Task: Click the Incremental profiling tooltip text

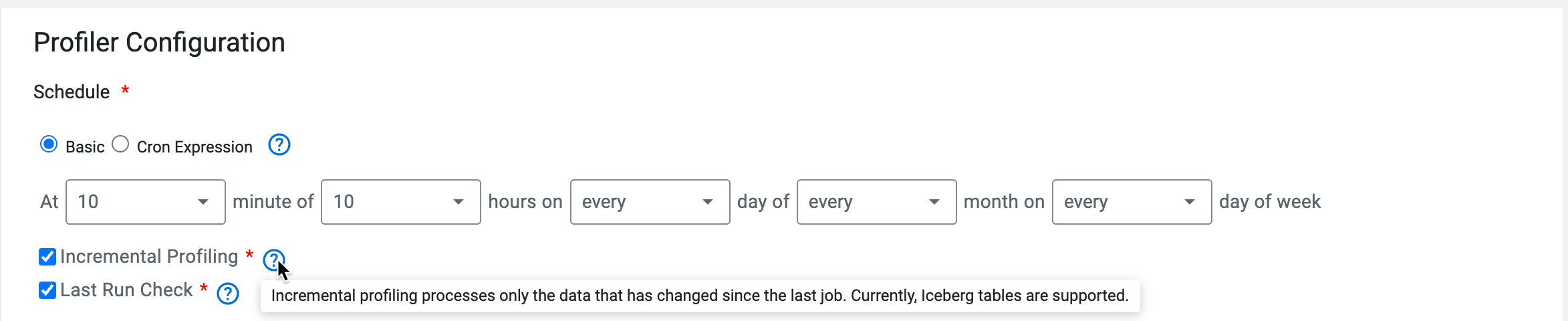Action: [699, 296]
